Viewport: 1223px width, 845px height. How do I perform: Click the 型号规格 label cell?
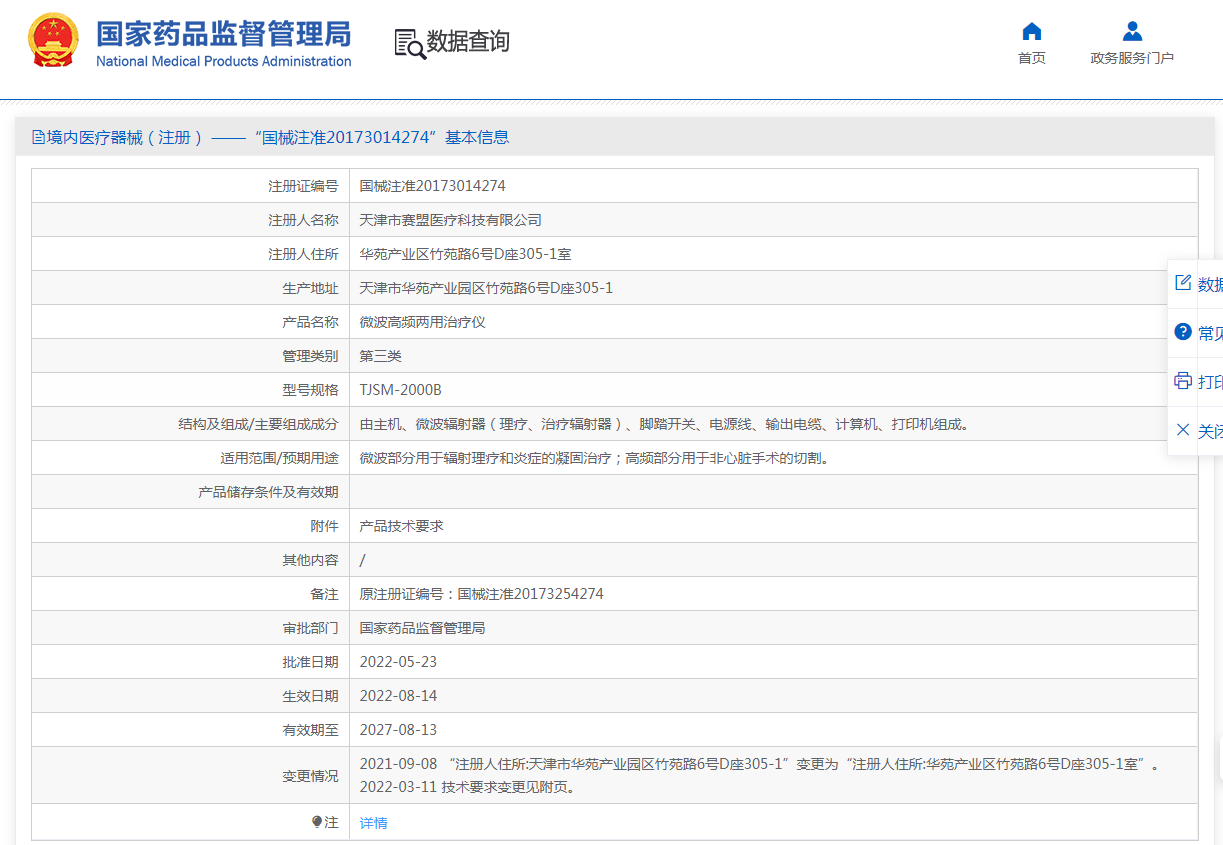pyautogui.click(x=191, y=390)
